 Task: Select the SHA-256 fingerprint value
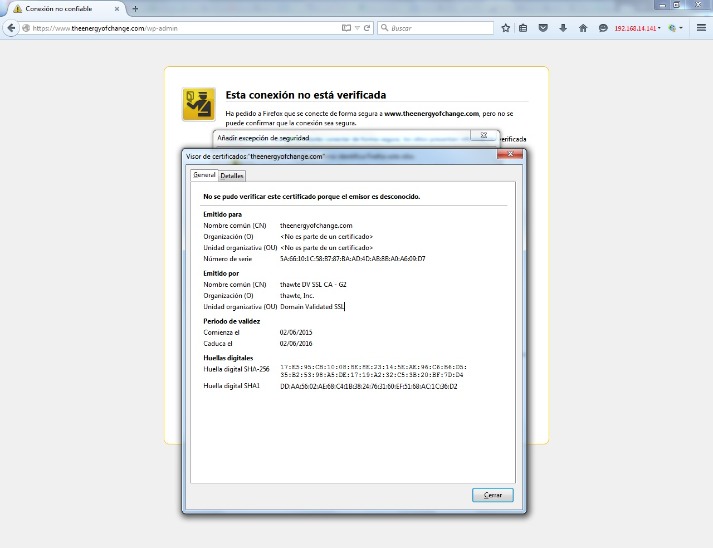tap(373, 371)
